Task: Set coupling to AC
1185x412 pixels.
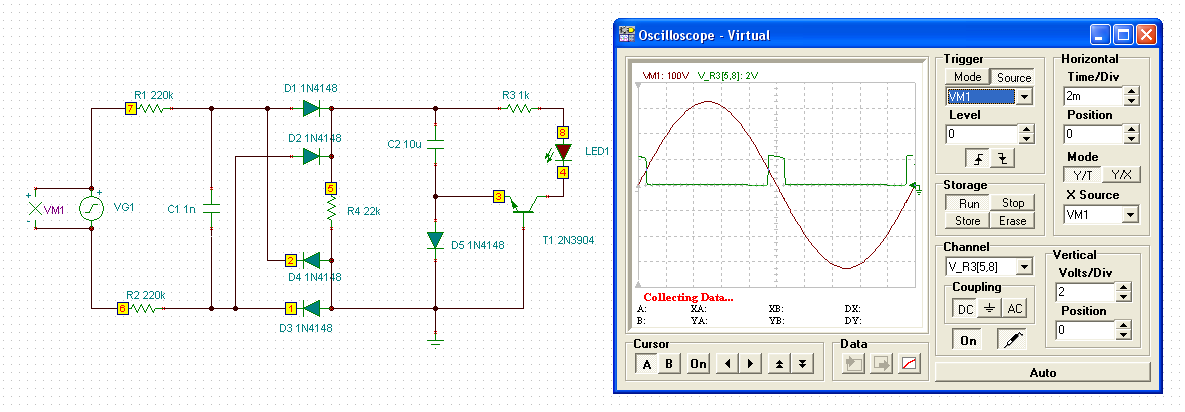Action: click(1016, 309)
